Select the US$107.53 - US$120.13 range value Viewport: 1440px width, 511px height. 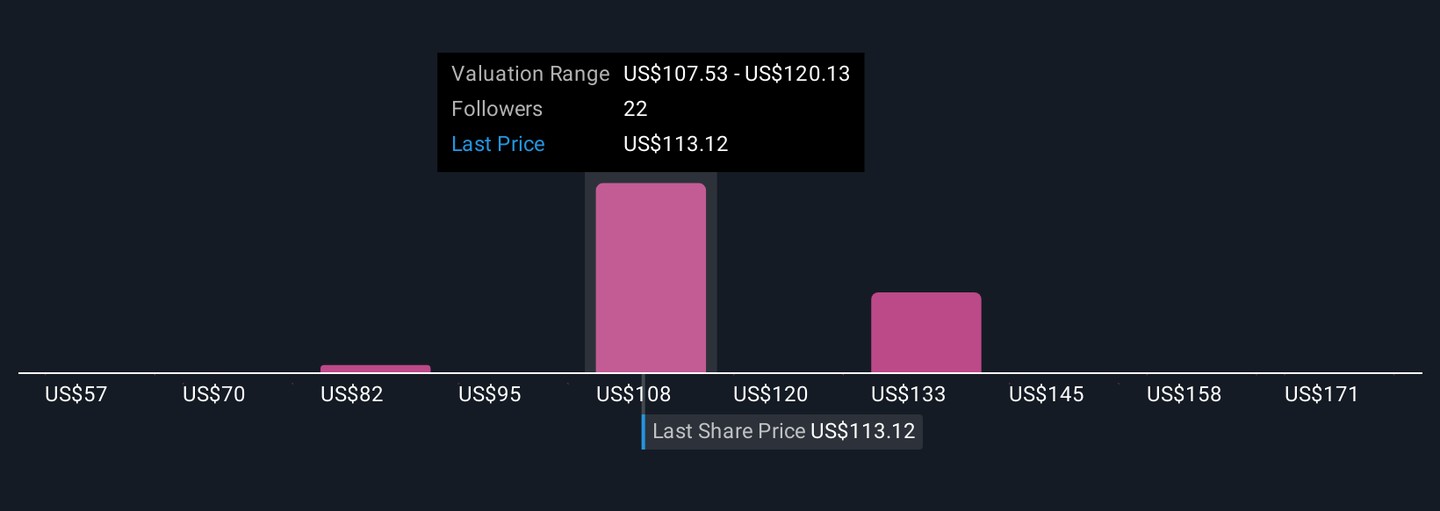point(736,74)
